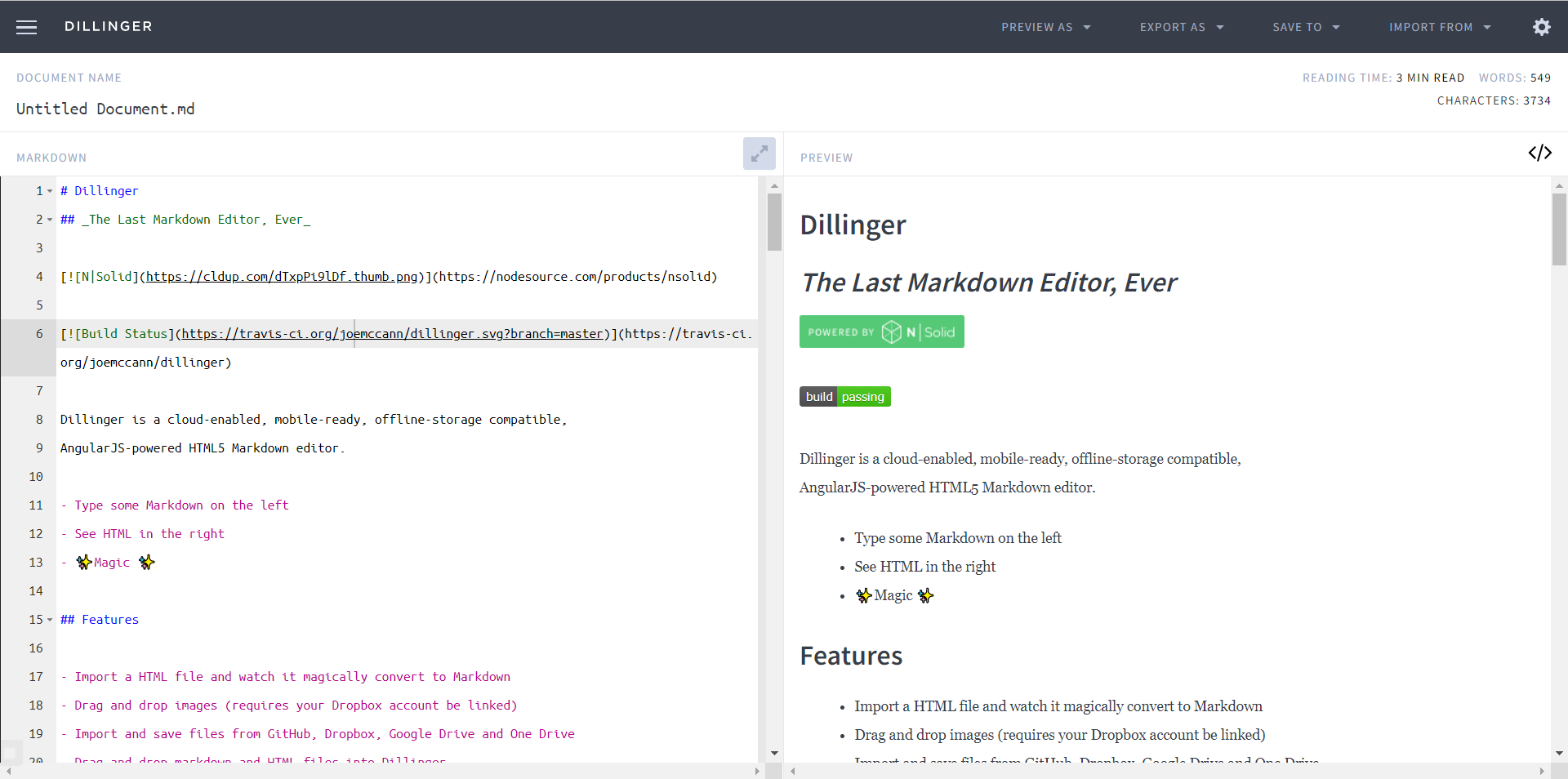Click the PREVIEW panel label
The width and height of the screenshot is (1568, 779).
tap(826, 158)
